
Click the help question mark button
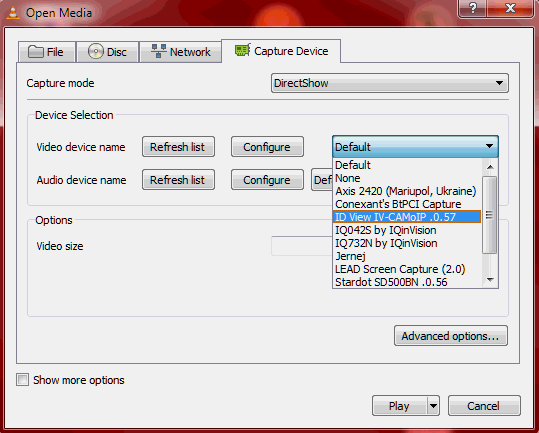coord(473,8)
